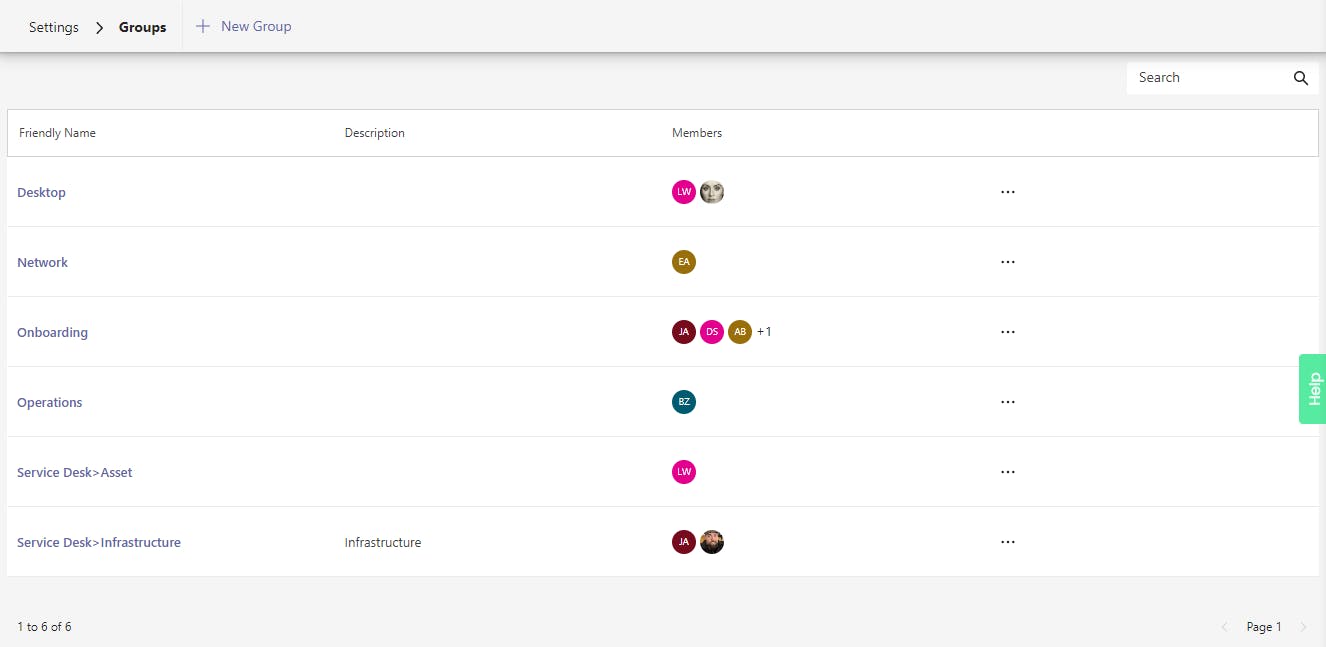Image resolution: width=1326 pixels, height=647 pixels.
Task: Click the BZ avatar in Operations row
Action: 684,402
